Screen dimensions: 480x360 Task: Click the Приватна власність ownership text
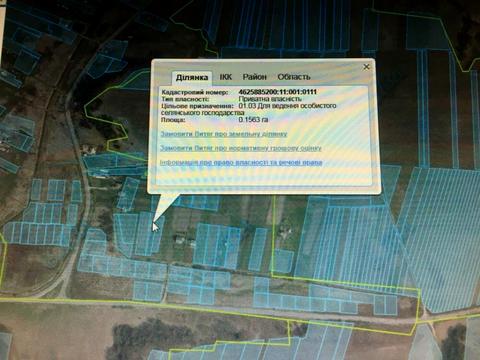(x=270, y=99)
